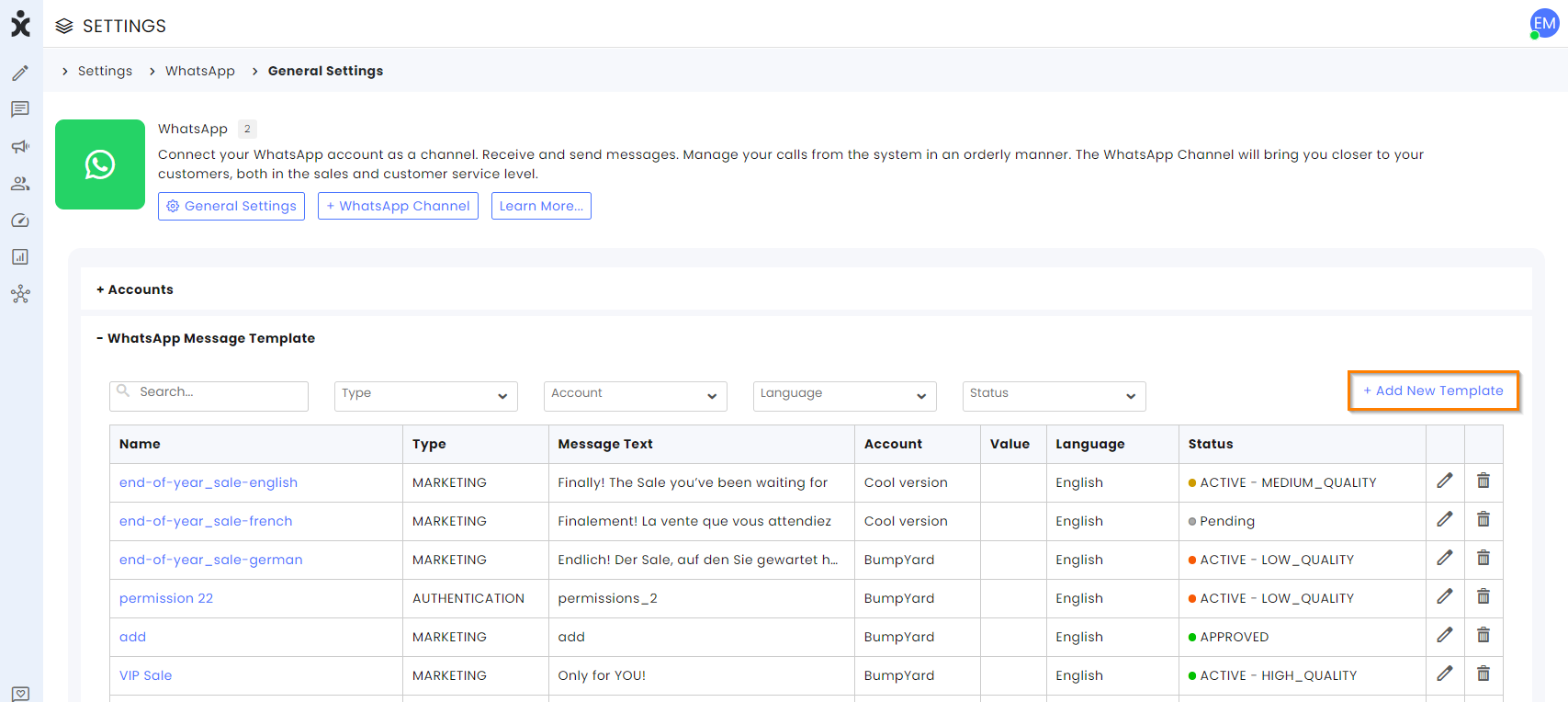Edit the VIP Sale template
The width and height of the screenshot is (1568, 702).
(x=1445, y=674)
